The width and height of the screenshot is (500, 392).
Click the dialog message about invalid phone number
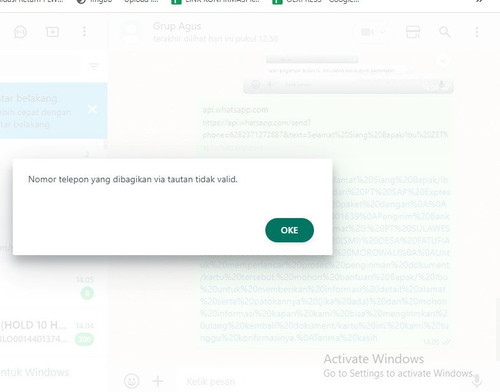[133, 179]
